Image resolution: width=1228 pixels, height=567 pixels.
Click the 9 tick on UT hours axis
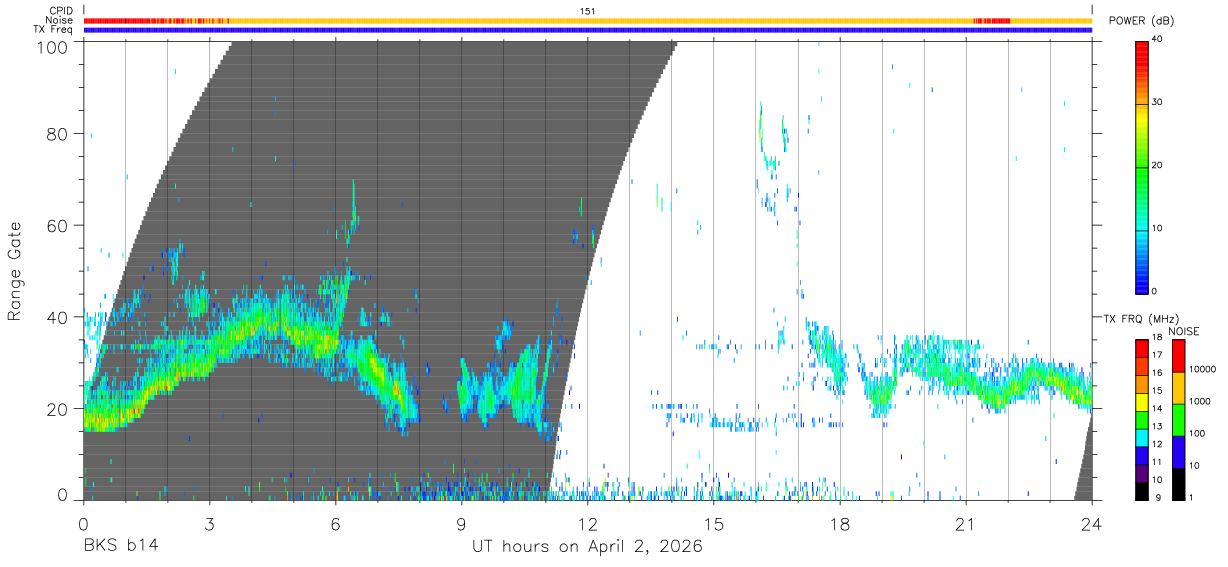tap(462, 524)
